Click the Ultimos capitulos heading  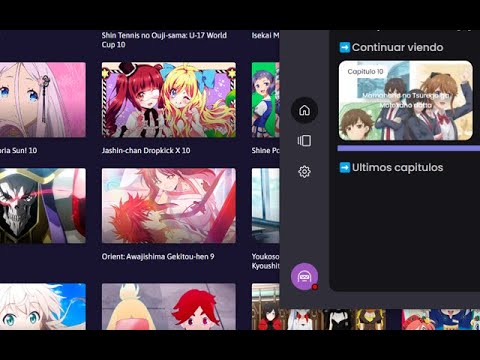pyautogui.click(x=397, y=167)
